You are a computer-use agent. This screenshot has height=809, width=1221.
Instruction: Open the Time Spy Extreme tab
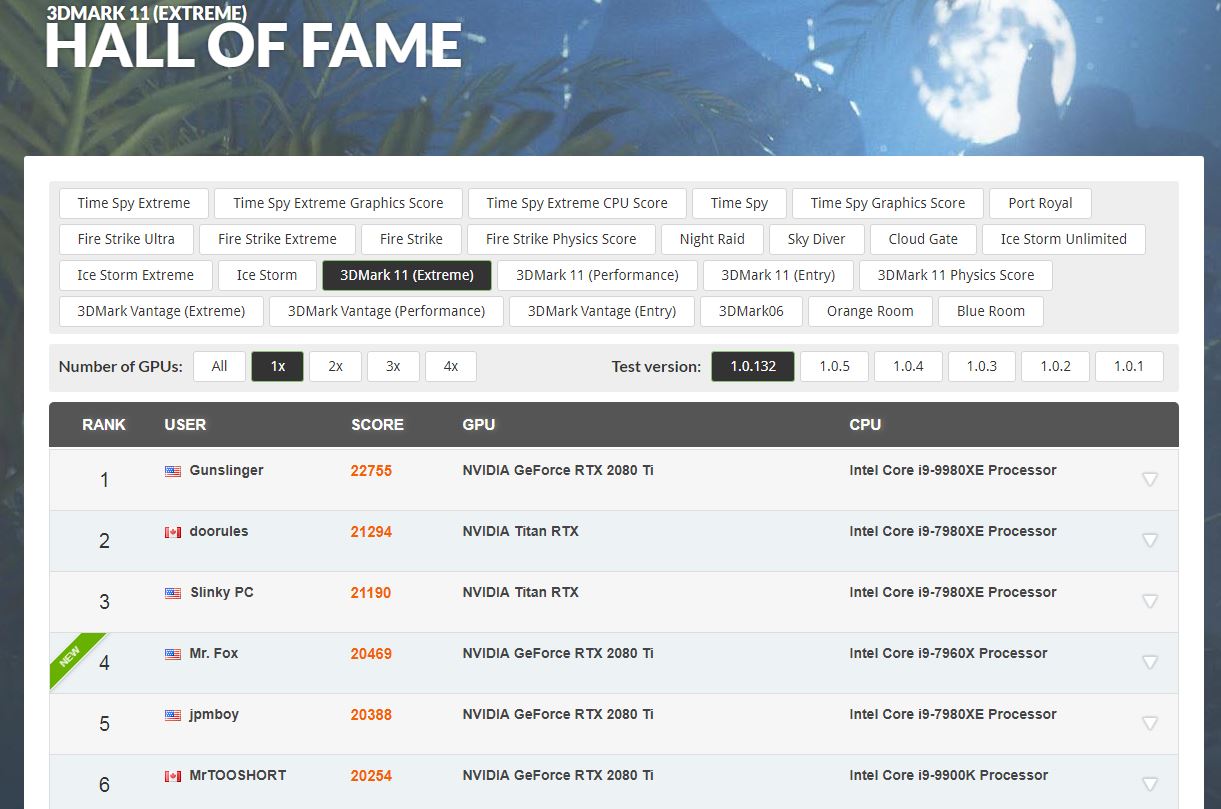click(x=134, y=203)
